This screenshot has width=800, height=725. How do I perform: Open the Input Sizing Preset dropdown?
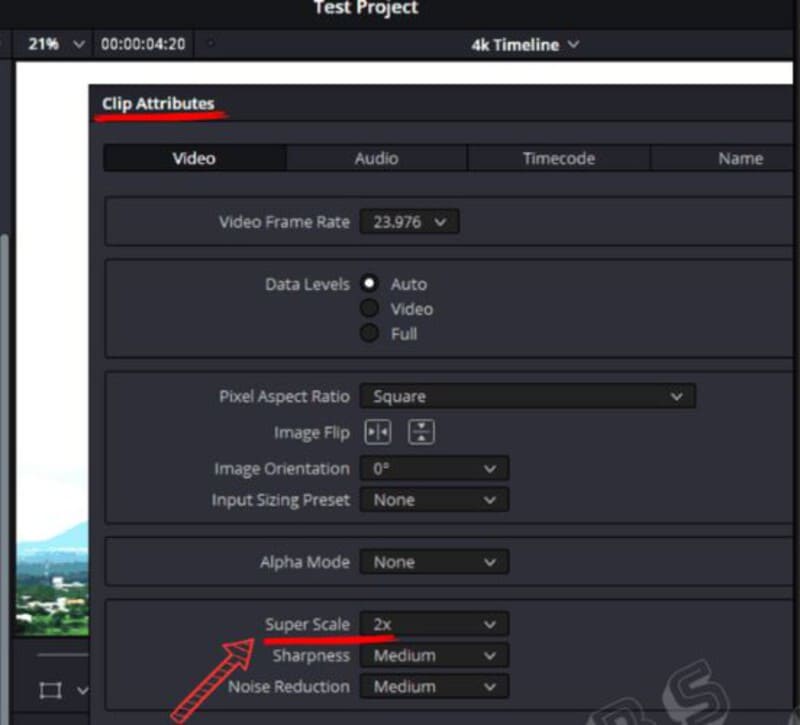(434, 500)
